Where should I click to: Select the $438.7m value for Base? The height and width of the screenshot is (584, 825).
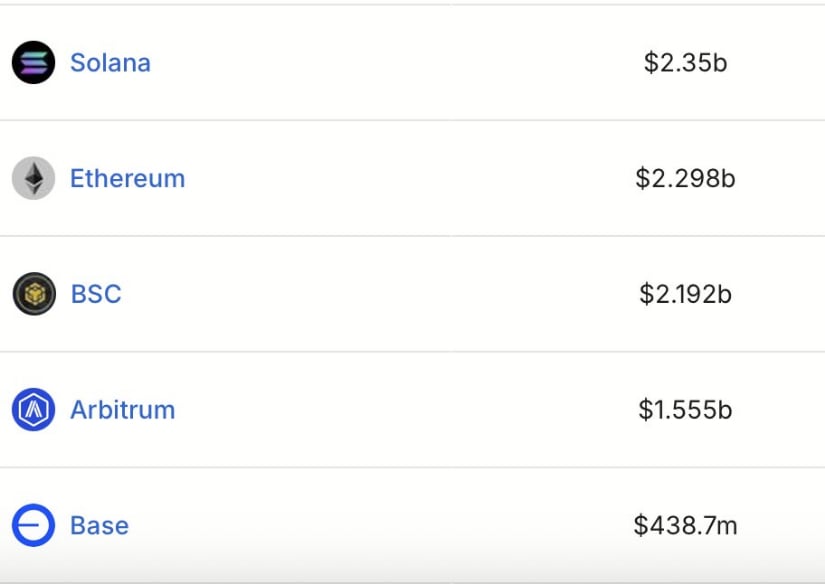click(685, 525)
